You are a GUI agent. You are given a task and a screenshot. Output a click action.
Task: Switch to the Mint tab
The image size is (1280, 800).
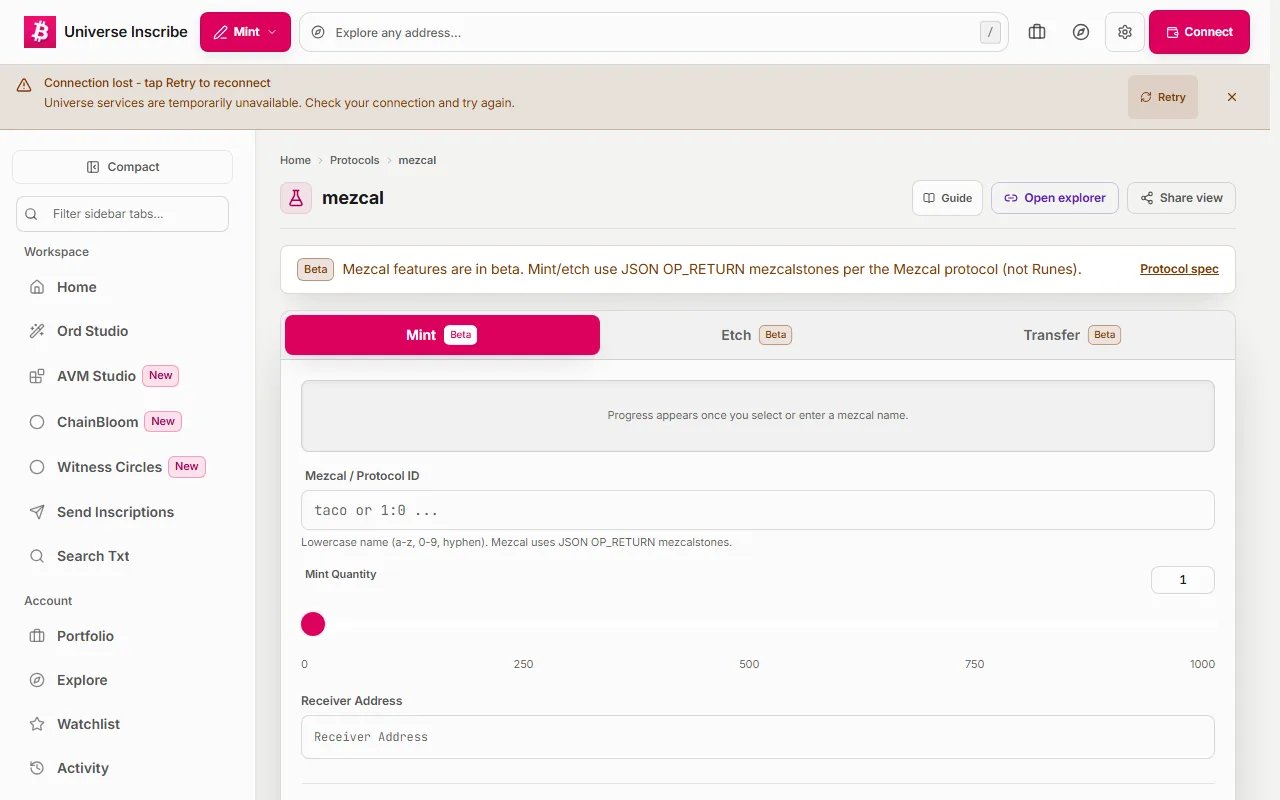[442, 335]
